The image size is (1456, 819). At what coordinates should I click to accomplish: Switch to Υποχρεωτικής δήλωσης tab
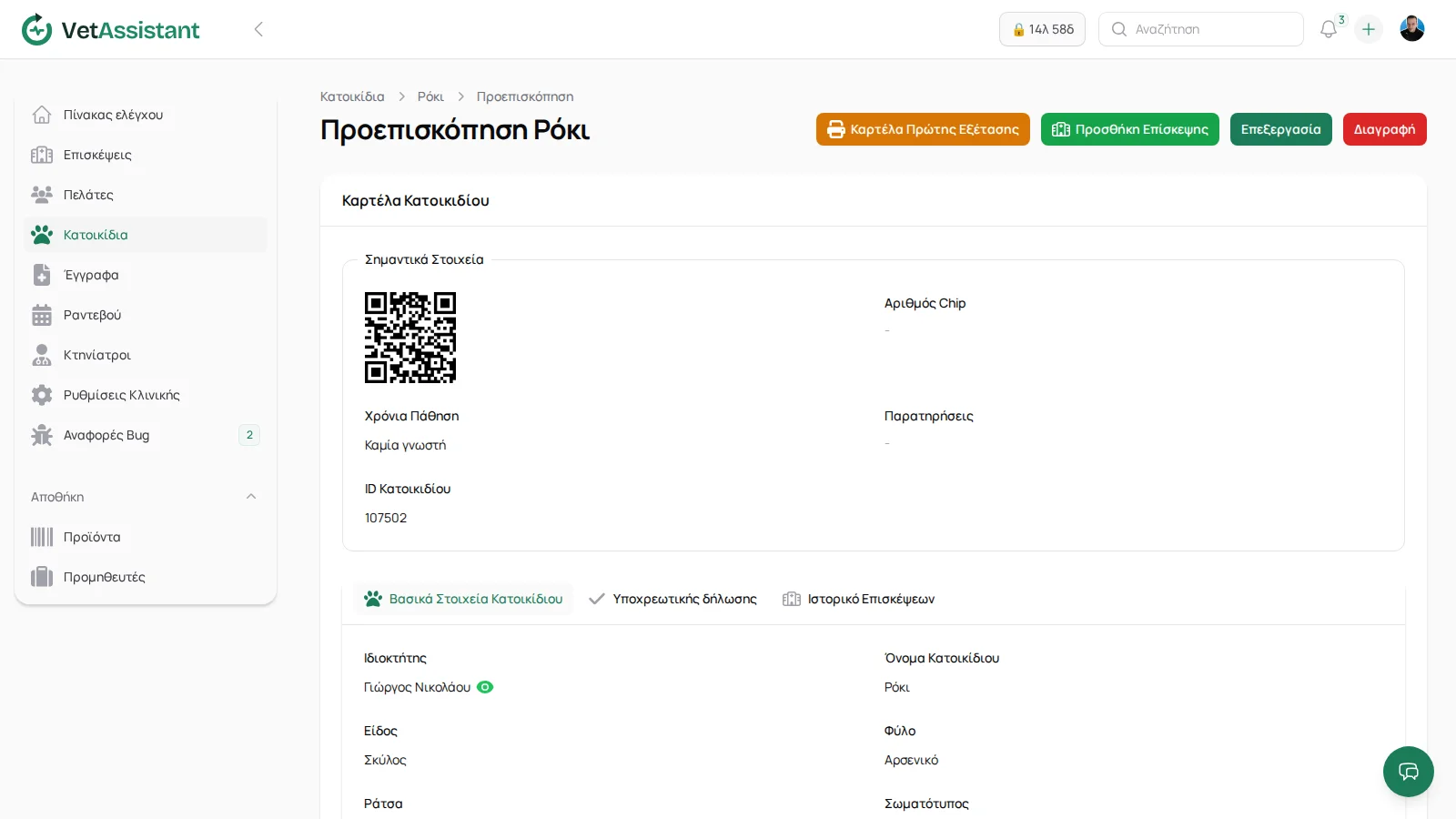pyautogui.click(x=673, y=599)
